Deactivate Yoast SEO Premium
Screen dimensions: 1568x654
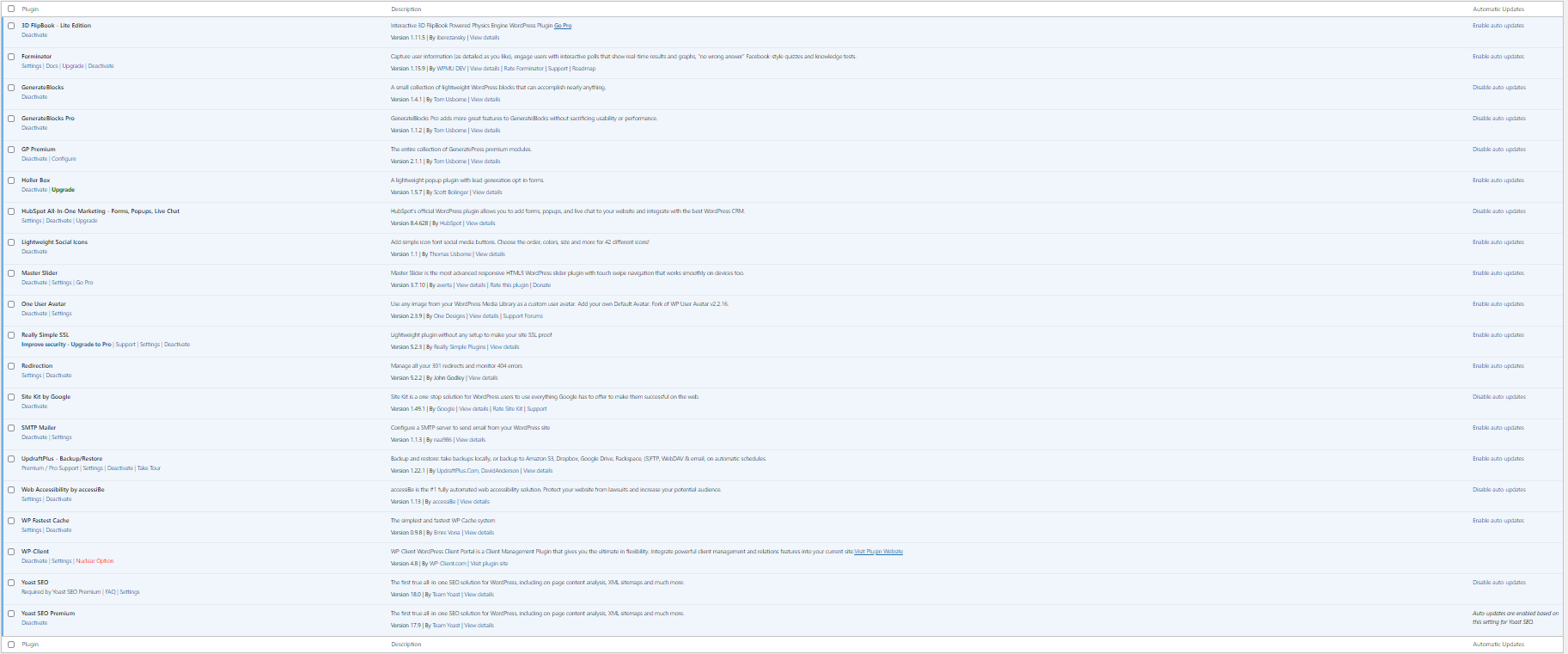34,623
